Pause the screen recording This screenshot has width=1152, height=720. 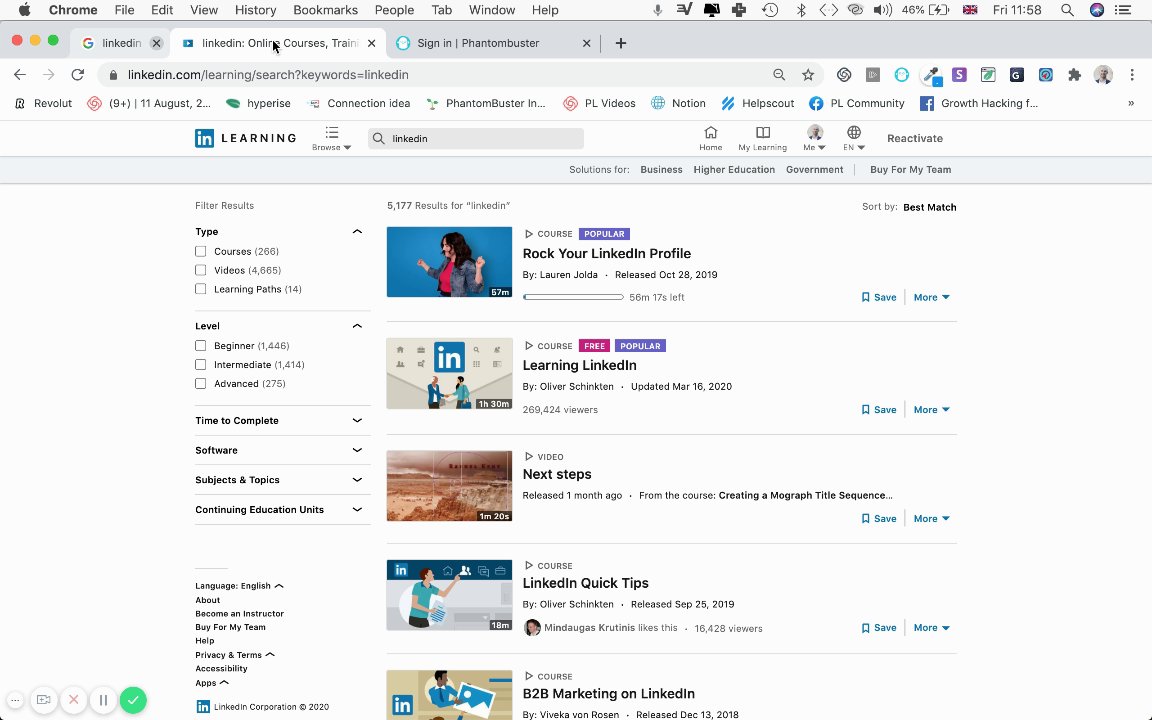[103, 700]
